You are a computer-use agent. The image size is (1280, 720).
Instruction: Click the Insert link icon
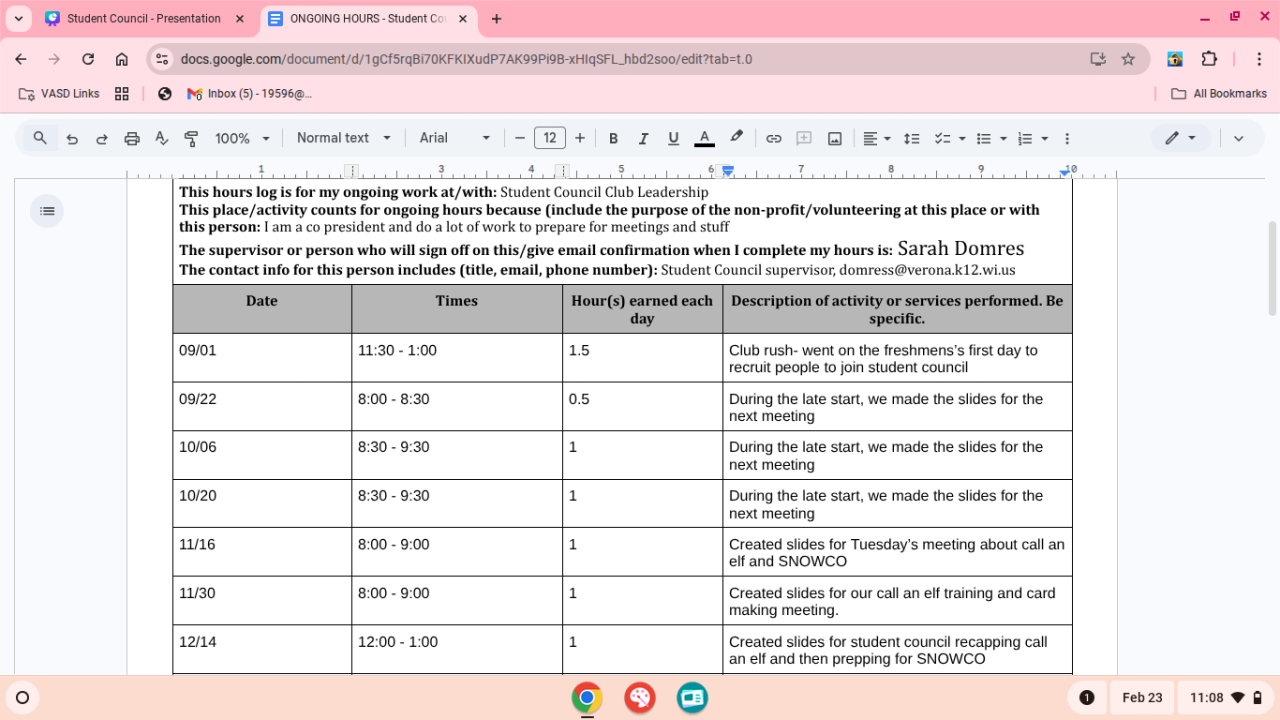click(x=773, y=139)
